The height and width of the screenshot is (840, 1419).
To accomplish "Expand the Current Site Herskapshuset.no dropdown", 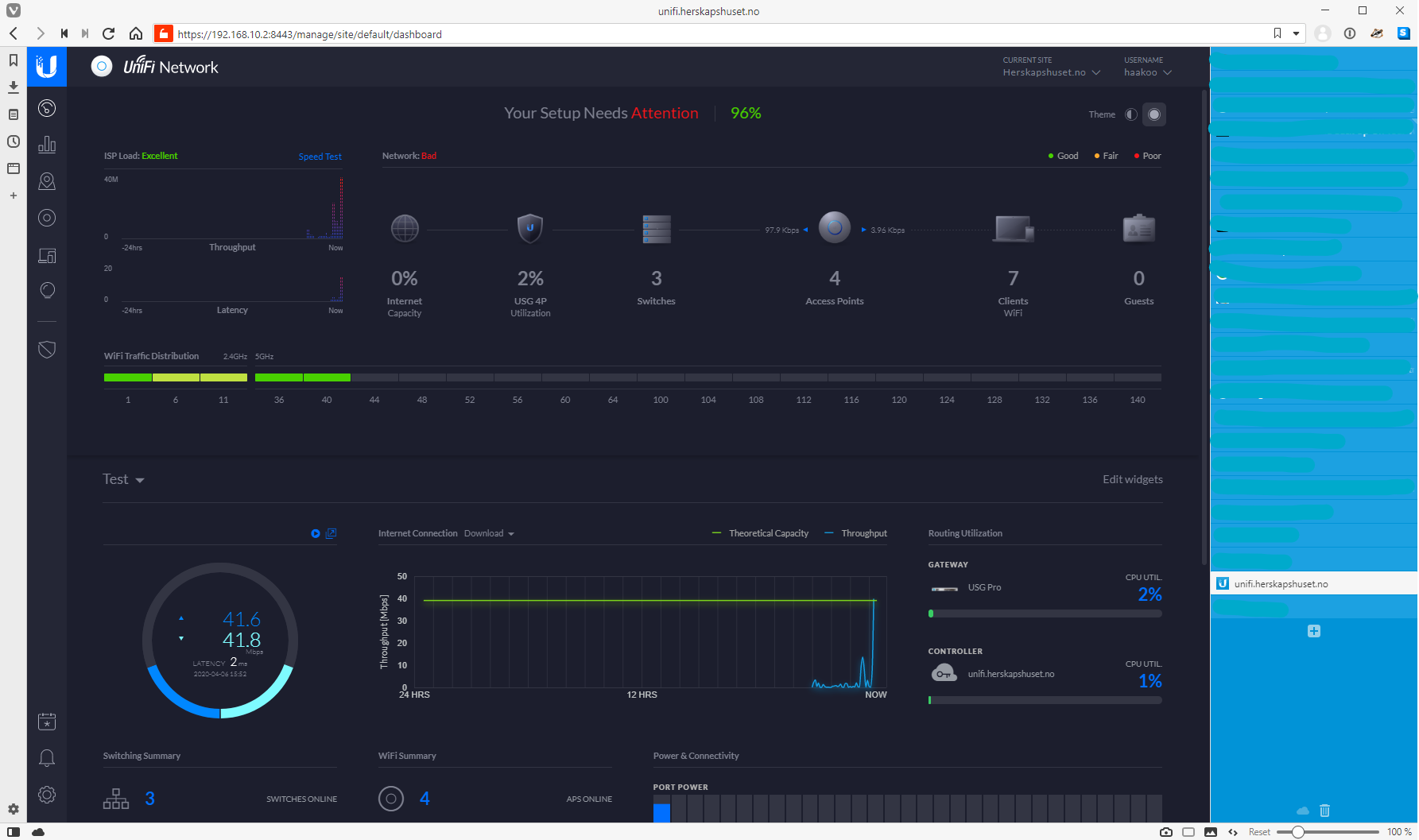I will (1051, 72).
